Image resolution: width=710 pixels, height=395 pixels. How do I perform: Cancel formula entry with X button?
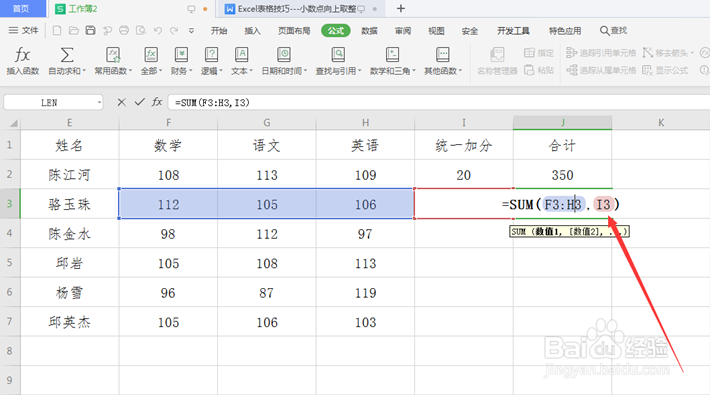pyautogui.click(x=121, y=102)
